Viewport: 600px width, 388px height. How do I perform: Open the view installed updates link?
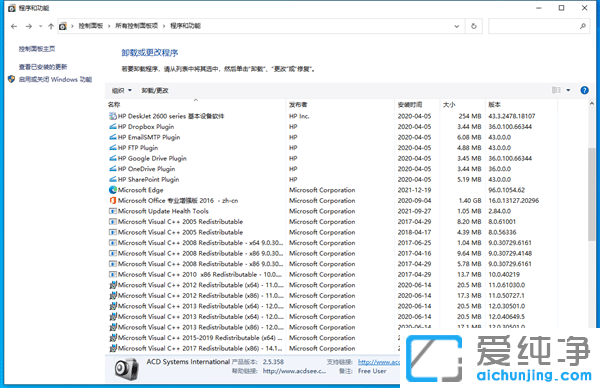43,67
